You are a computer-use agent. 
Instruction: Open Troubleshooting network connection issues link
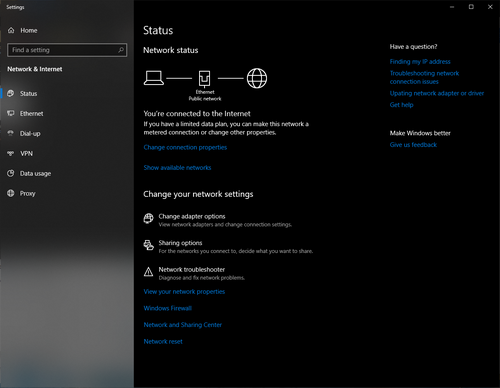[424, 77]
